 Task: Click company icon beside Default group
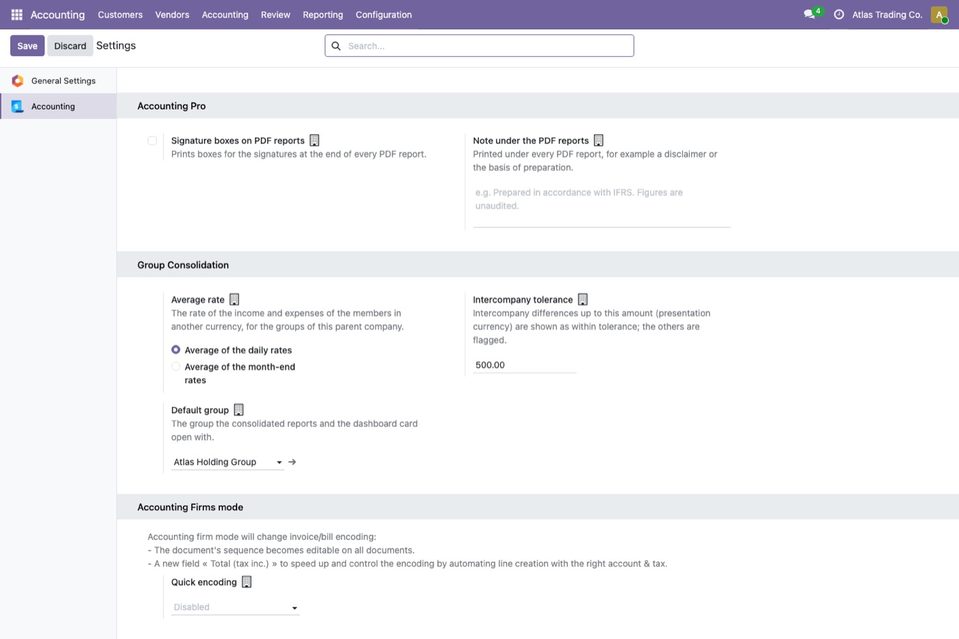pyautogui.click(x=239, y=410)
